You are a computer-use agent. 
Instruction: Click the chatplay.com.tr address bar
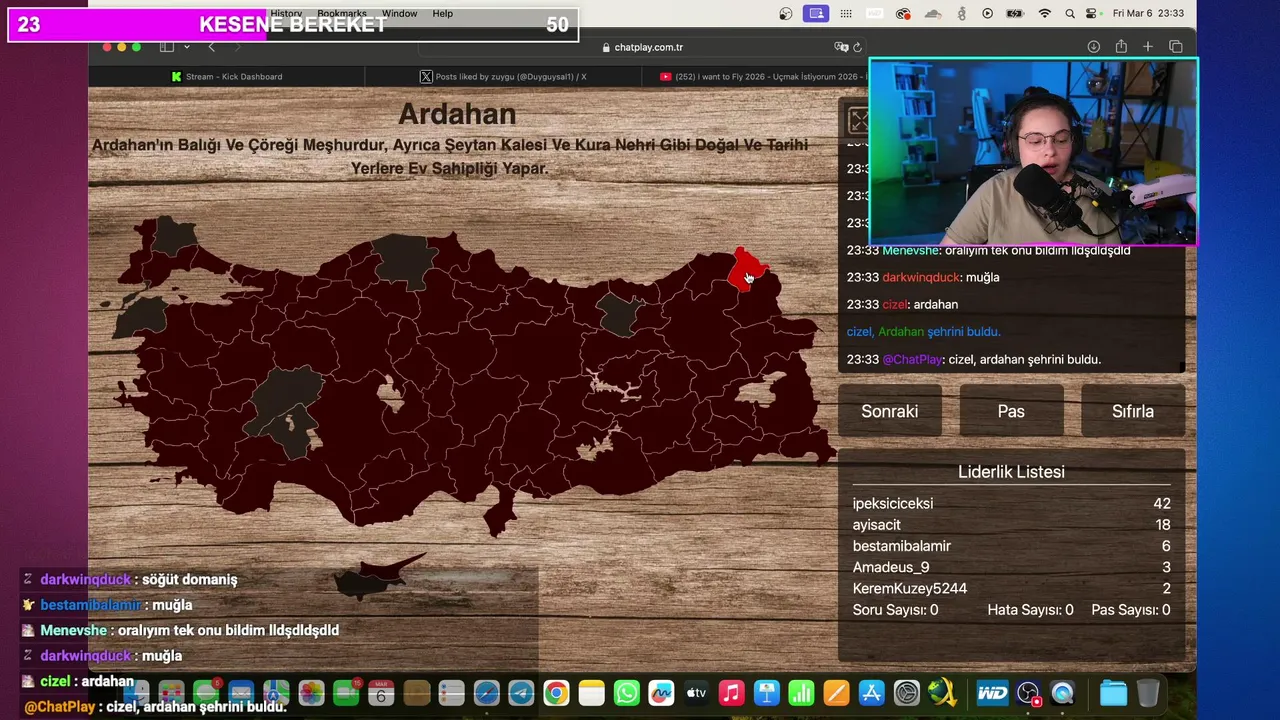point(642,47)
